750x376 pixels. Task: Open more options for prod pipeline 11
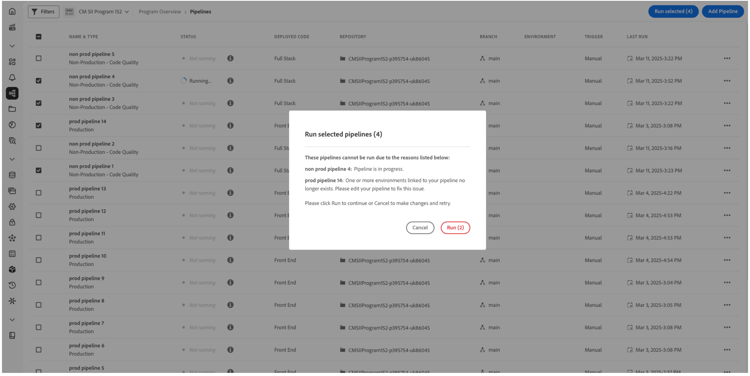[727, 238]
